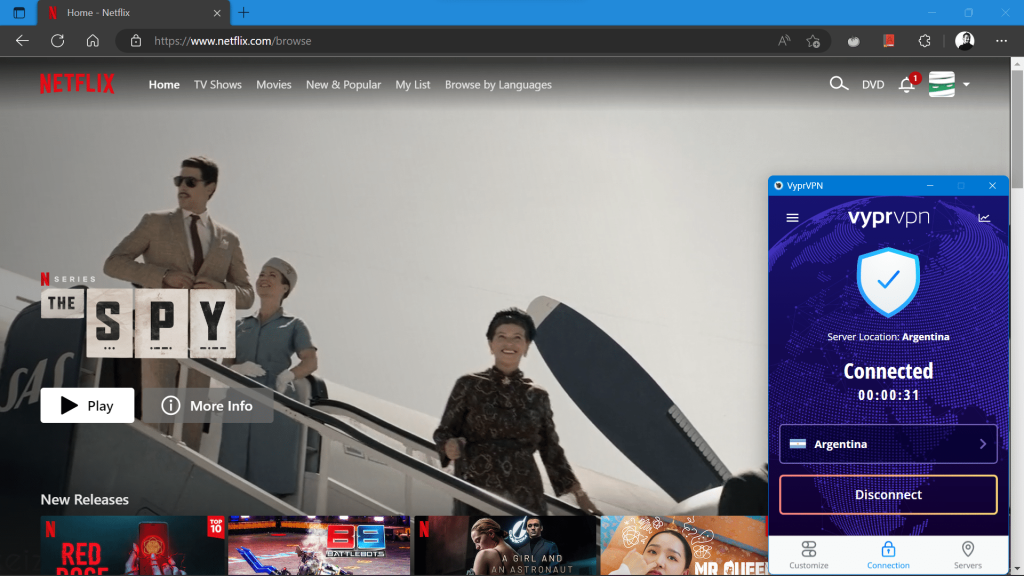Open New & Popular section
The image size is (1024, 576).
[344, 85]
